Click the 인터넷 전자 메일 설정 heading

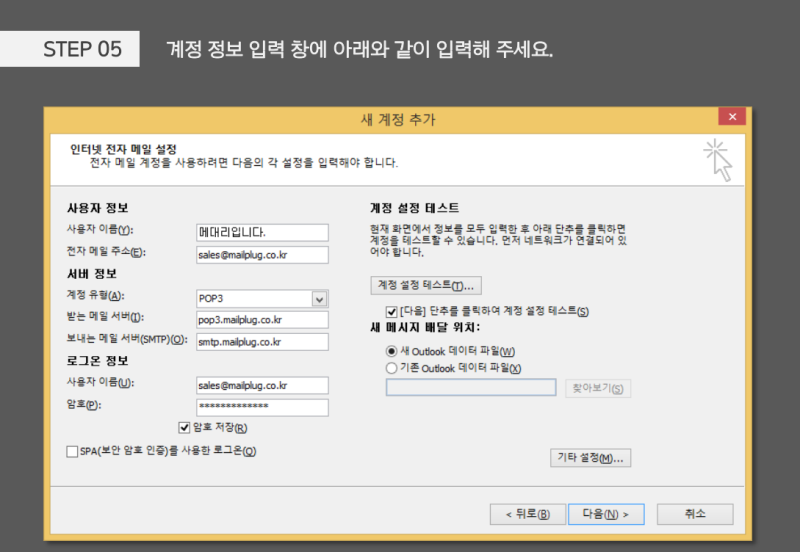click(123, 149)
